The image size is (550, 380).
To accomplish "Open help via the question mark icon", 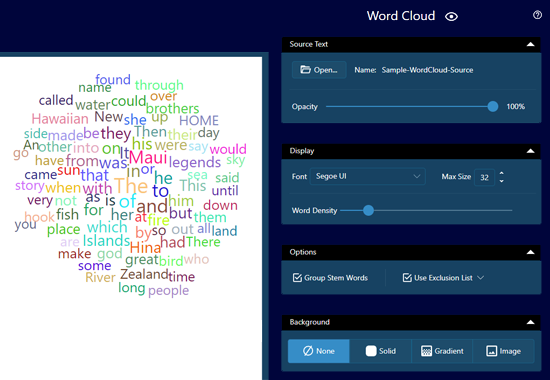I will (x=537, y=15).
